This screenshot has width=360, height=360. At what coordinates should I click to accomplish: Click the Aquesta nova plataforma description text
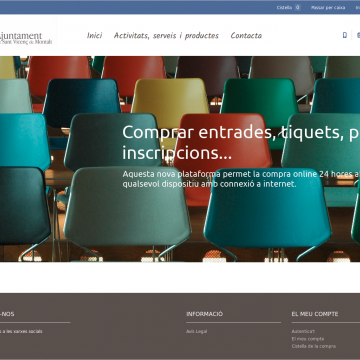click(241, 179)
